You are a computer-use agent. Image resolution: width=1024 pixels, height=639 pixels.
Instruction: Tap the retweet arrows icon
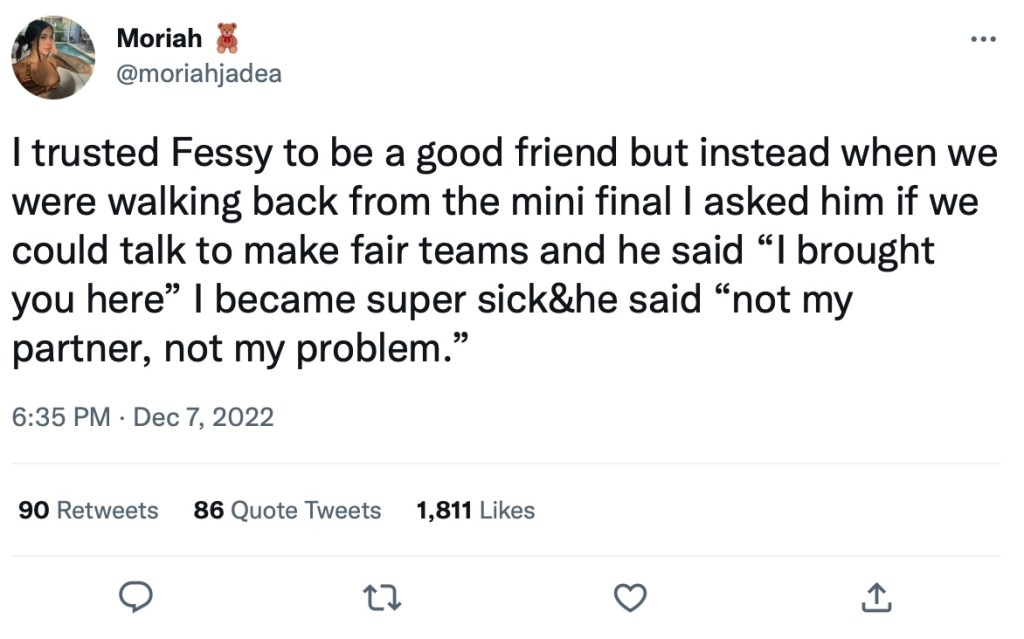pos(382,598)
